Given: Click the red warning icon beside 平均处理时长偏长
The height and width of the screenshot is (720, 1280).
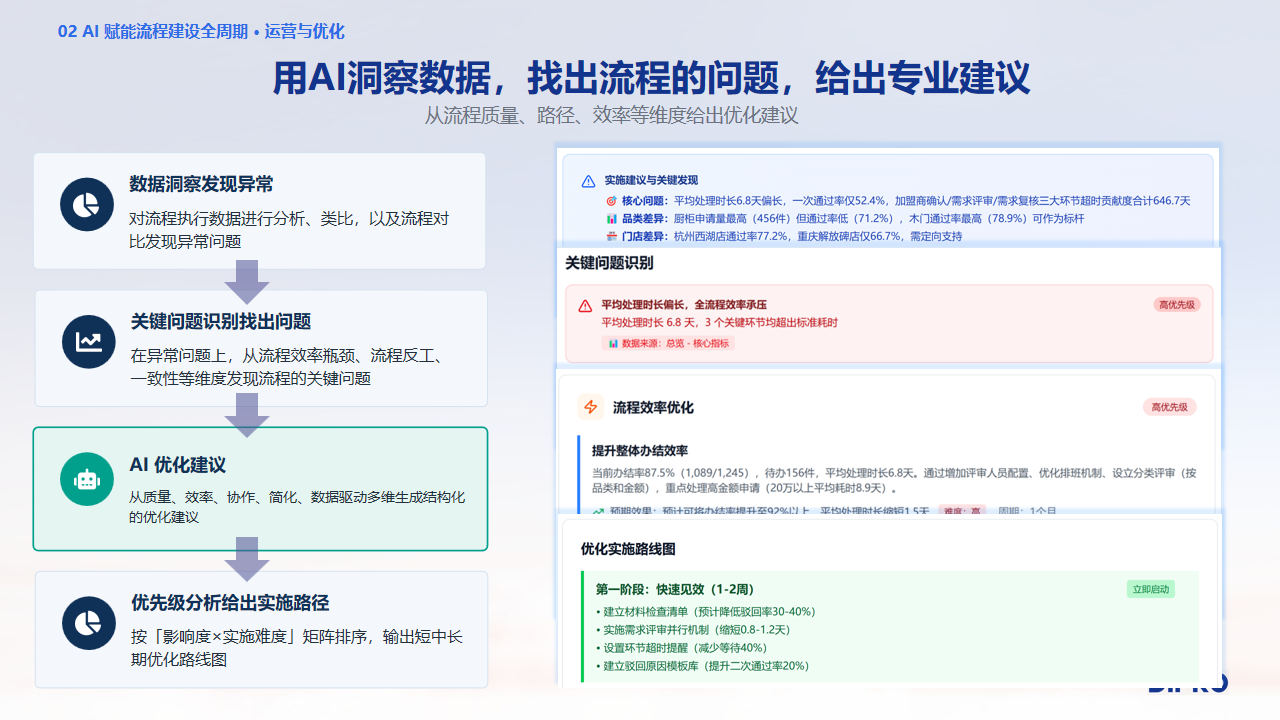Looking at the screenshot, I should pos(585,305).
